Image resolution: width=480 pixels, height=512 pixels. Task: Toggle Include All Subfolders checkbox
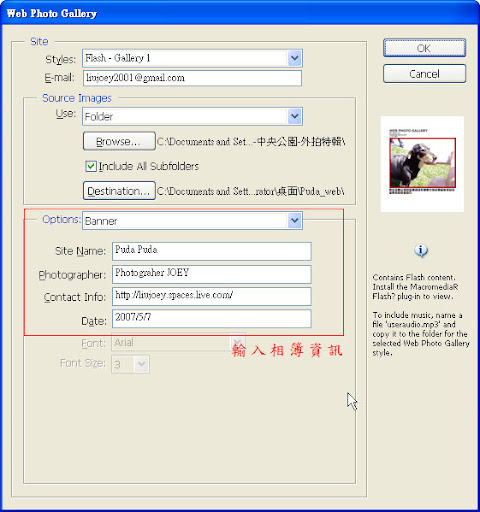click(91, 166)
